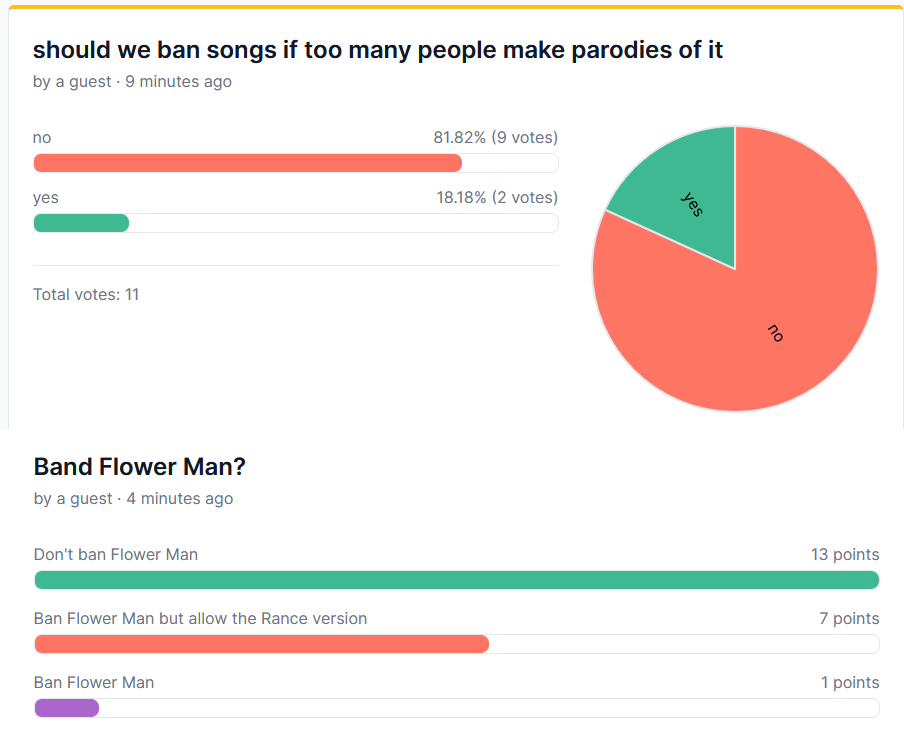
Task: Click 'by a guest · 4 minutes ago'
Action: click(134, 498)
